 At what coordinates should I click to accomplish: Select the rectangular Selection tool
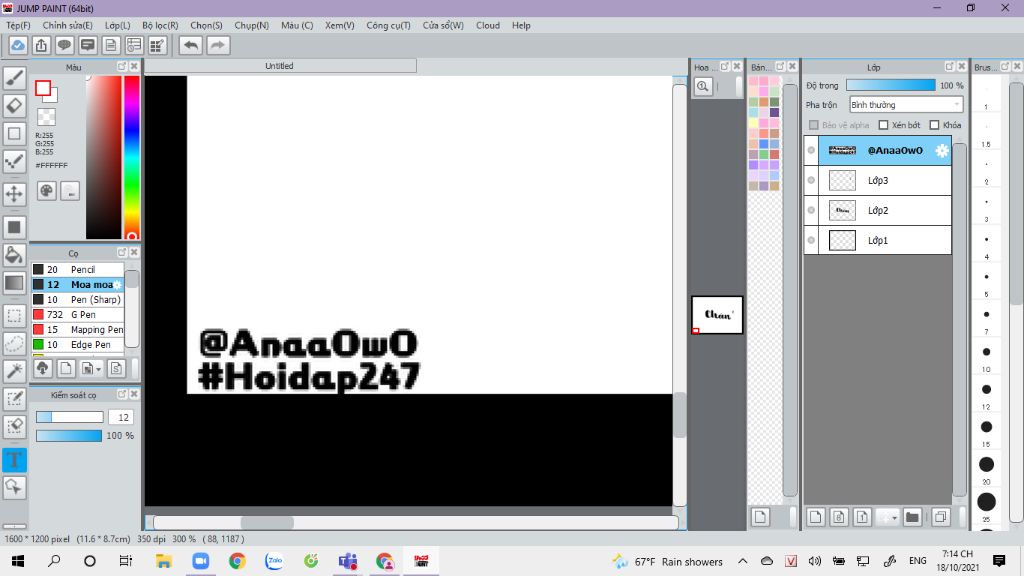pyautogui.click(x=14, y=316)
